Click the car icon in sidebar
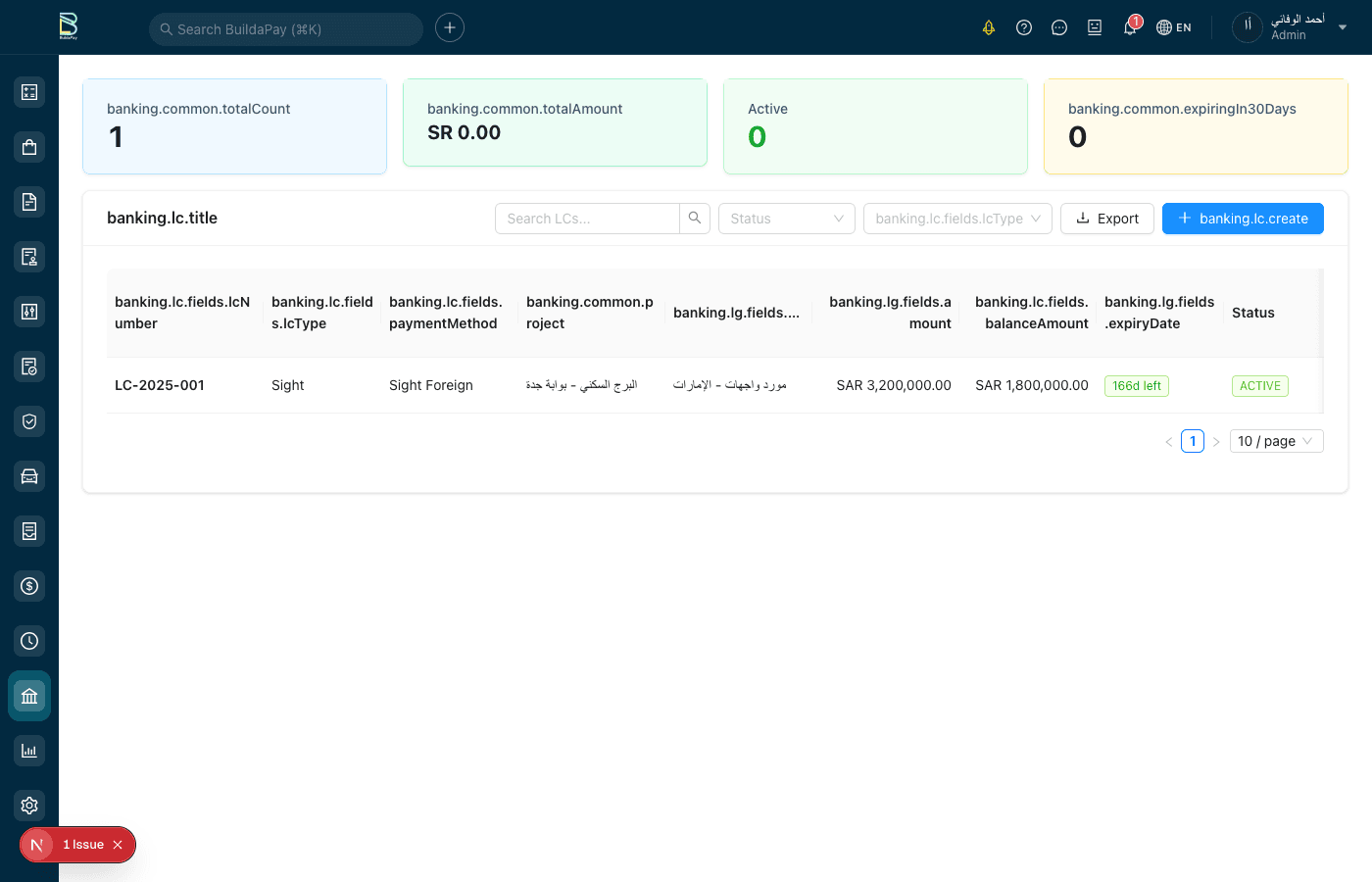The image size is (1372, 882). coord(29,476)
